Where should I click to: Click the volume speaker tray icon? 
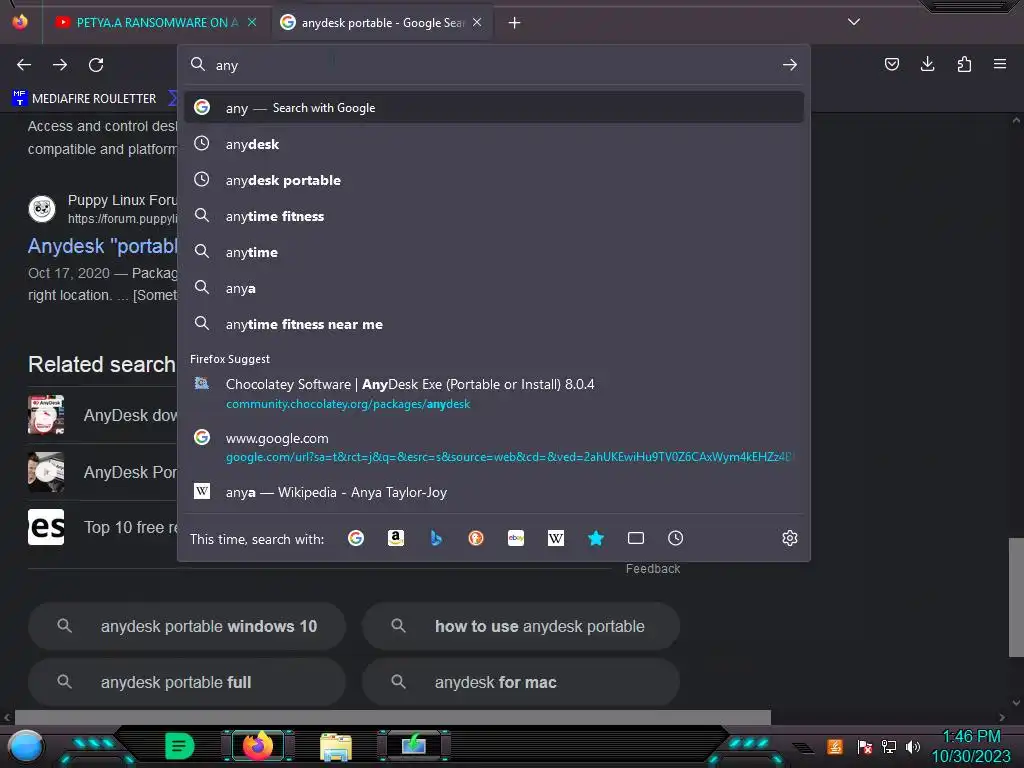(912, 746)
